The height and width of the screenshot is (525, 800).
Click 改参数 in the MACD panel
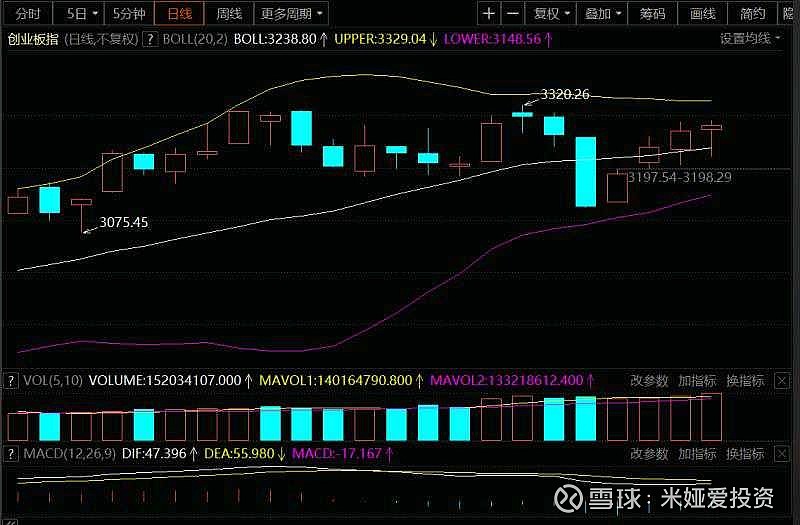click(649, 454)
